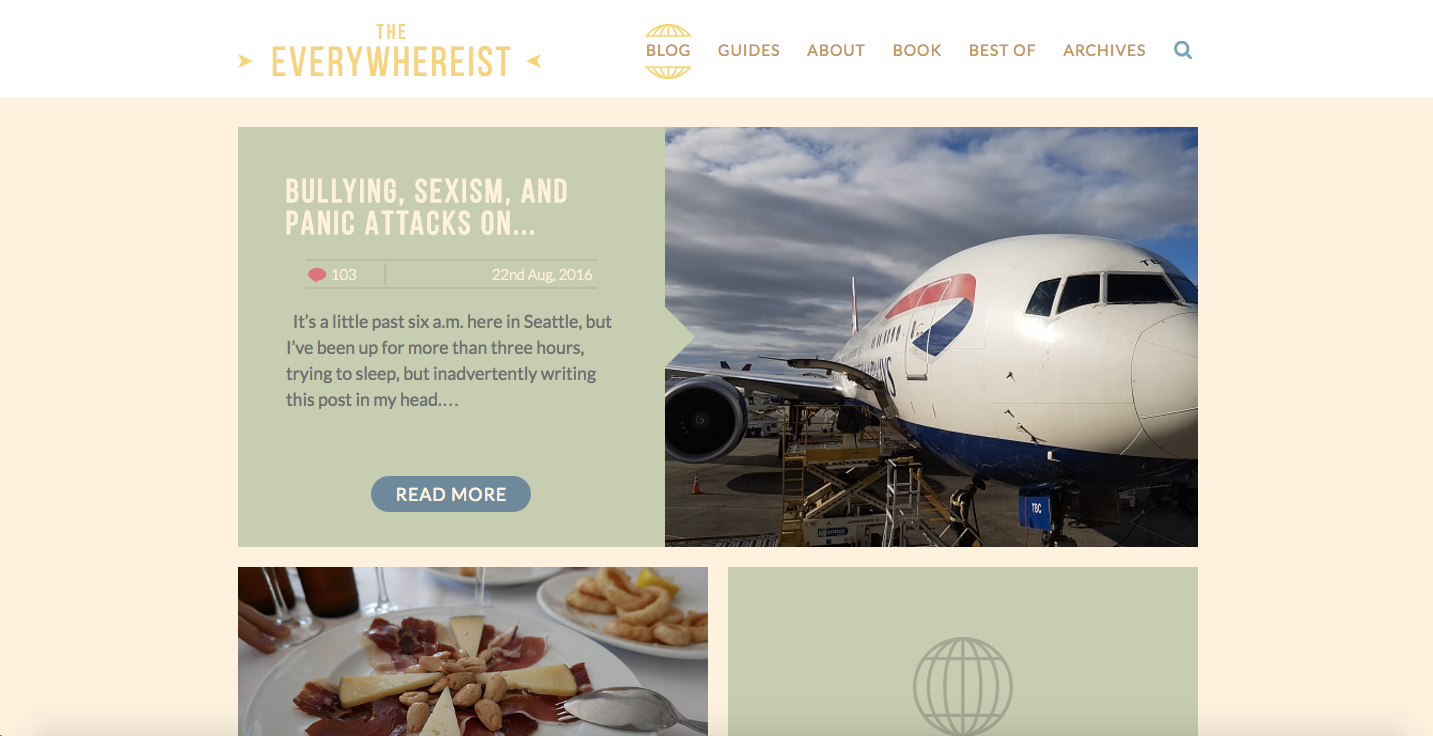1433x736 pixels.
Task: Visit the Archives page
Action: pyautogui.click(x=1104, y=50)
